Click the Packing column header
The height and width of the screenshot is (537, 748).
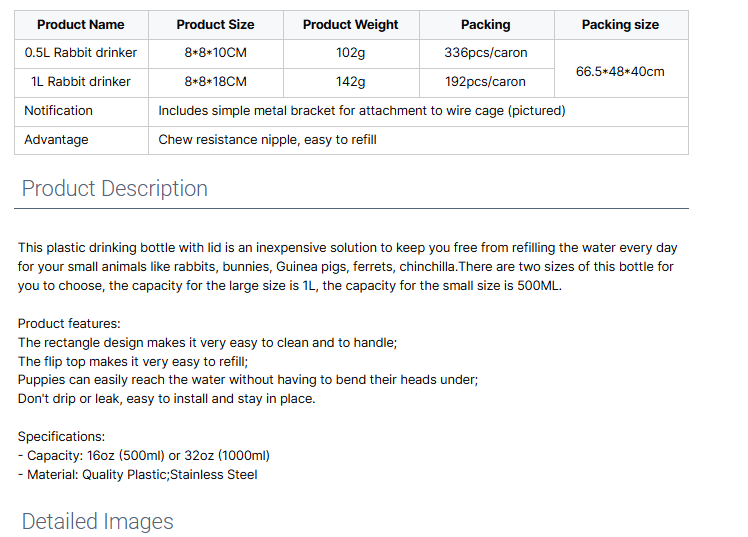485,25
